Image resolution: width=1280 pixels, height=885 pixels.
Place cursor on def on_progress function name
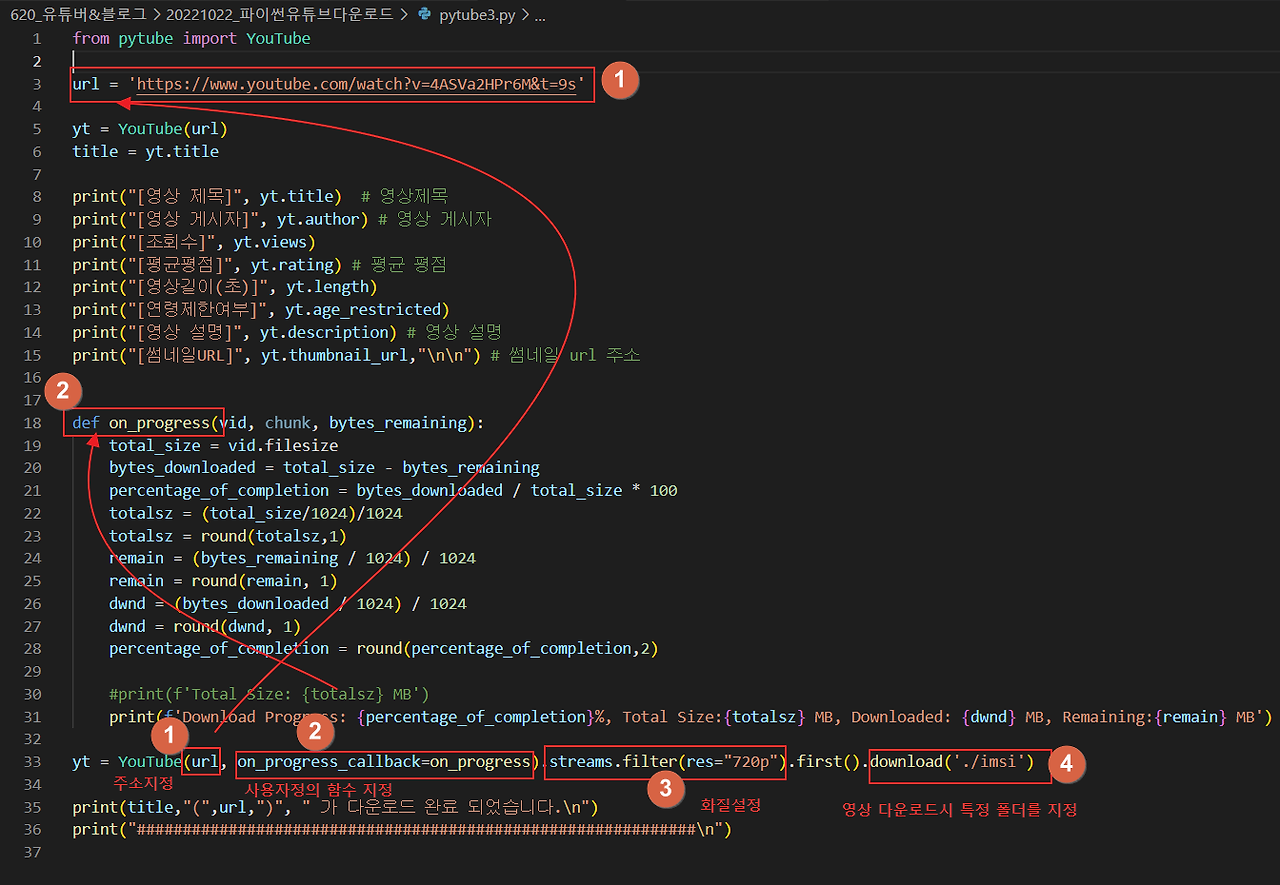(x=160, y=422)
